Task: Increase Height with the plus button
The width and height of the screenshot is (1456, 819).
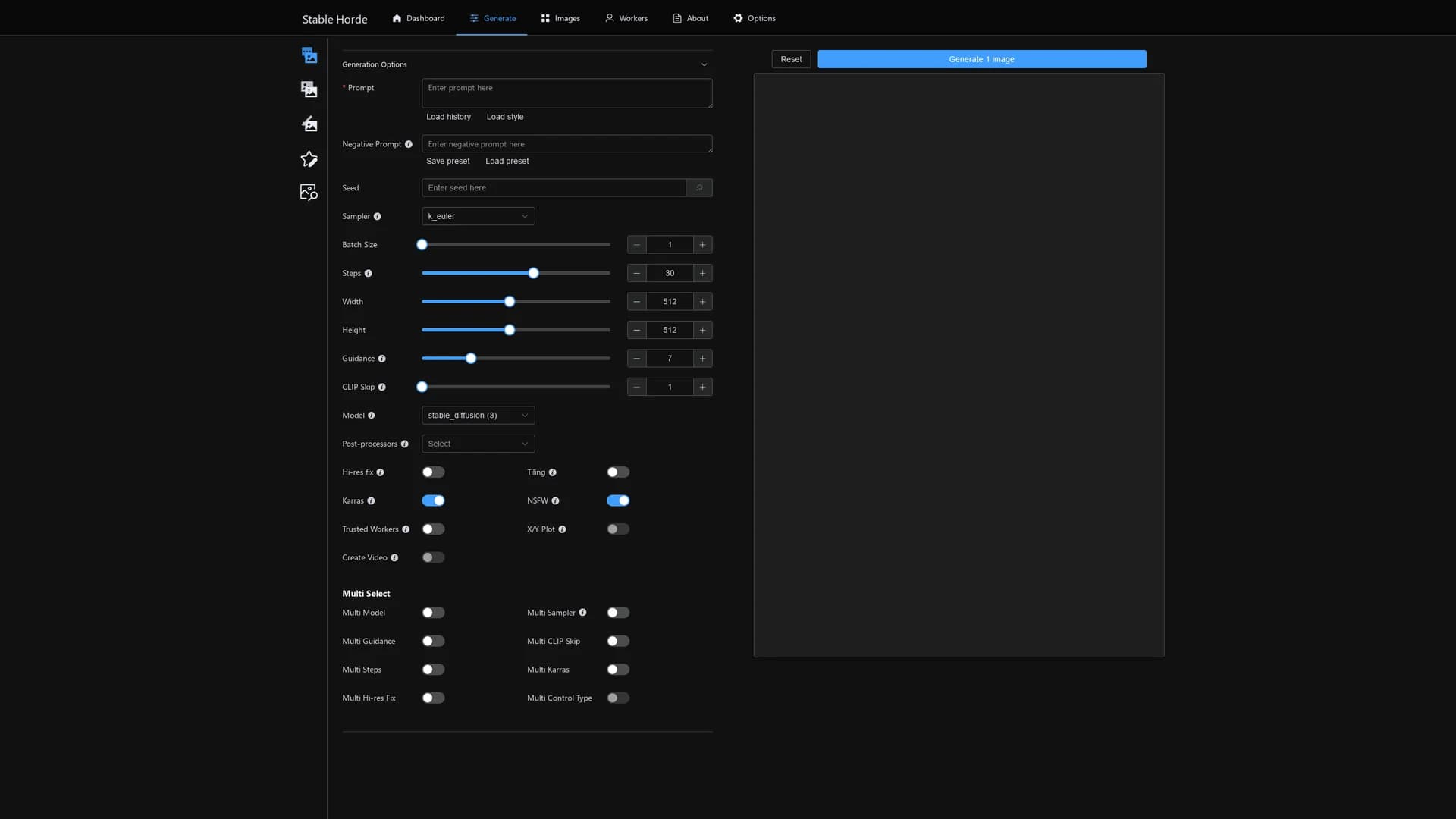Action: tap(703, 330)
